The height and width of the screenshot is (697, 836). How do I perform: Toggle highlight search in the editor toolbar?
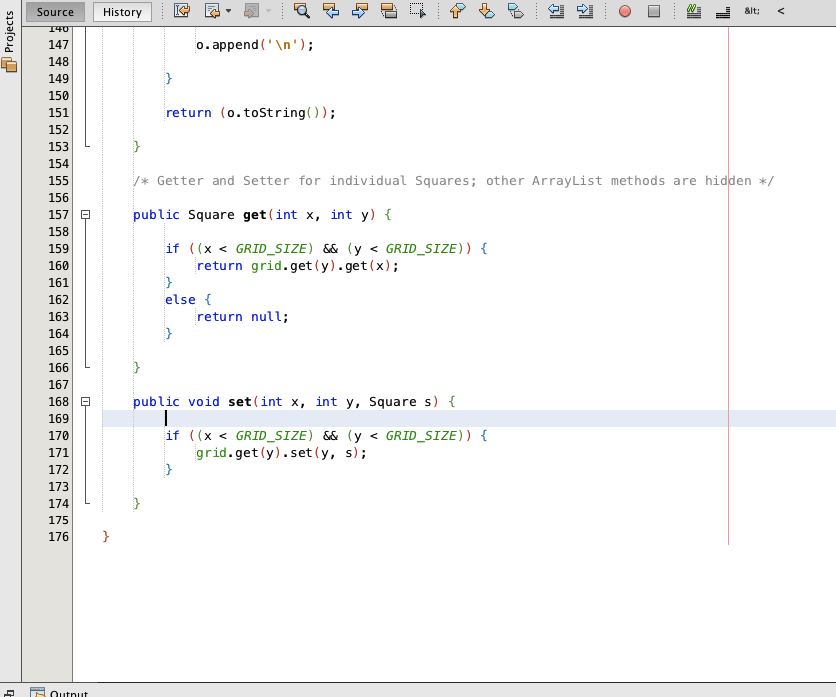coord(389,11)
